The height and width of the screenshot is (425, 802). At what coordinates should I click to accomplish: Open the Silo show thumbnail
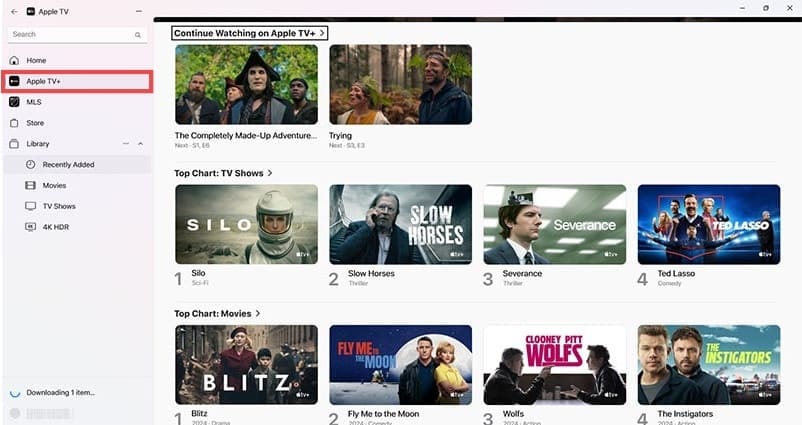click(x=247, y=225)
